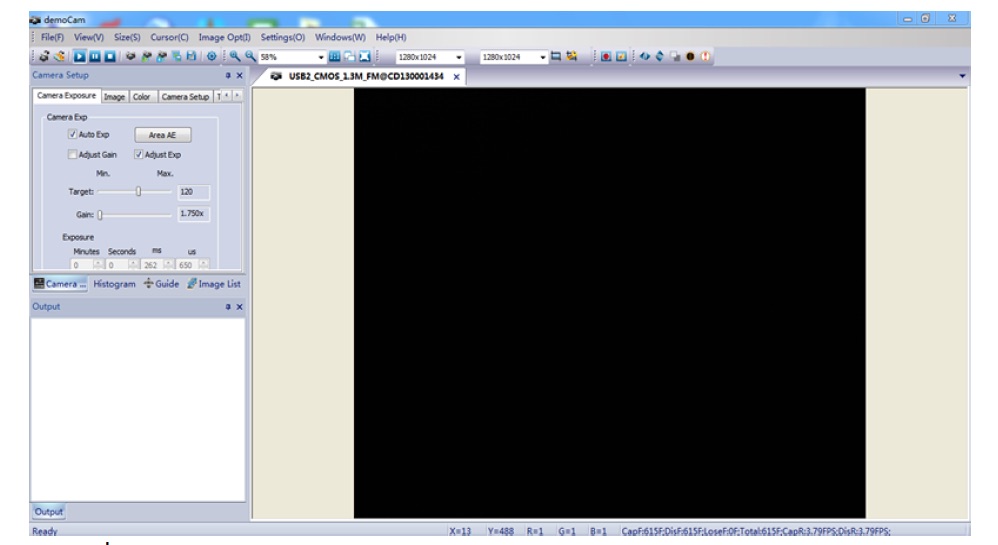Viewport: 998px width, 545px height.
Task: Click the Target slider handle
Action: [x=138, y=191]
